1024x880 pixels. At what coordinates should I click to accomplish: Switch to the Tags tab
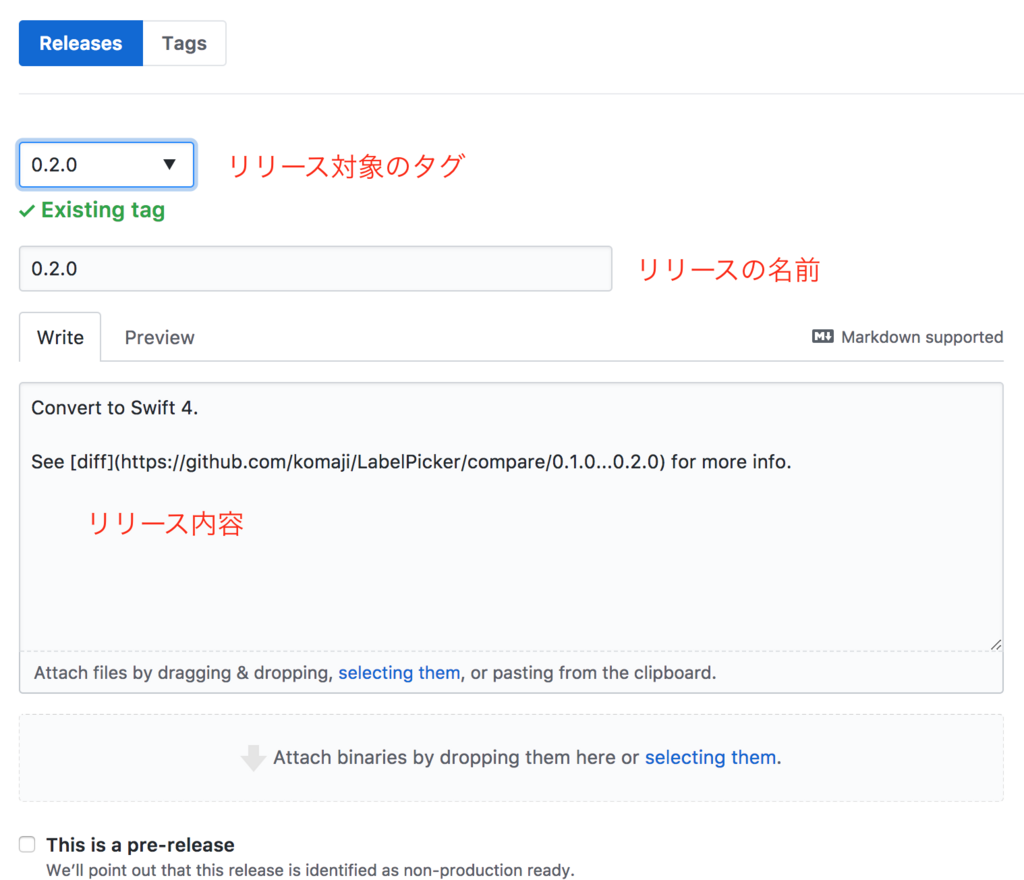[184, 43]
